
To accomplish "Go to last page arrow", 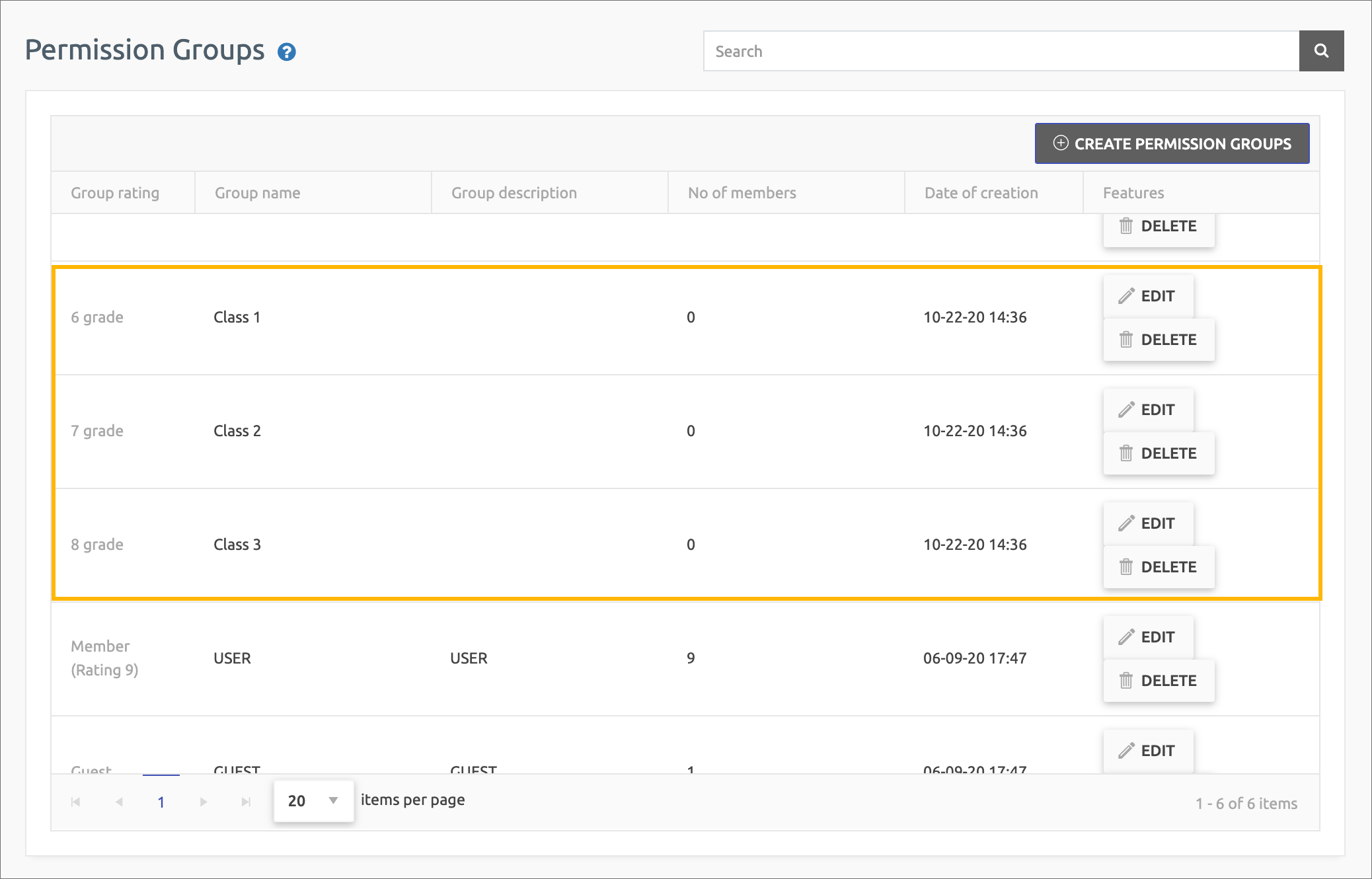I will click(246, 802).
